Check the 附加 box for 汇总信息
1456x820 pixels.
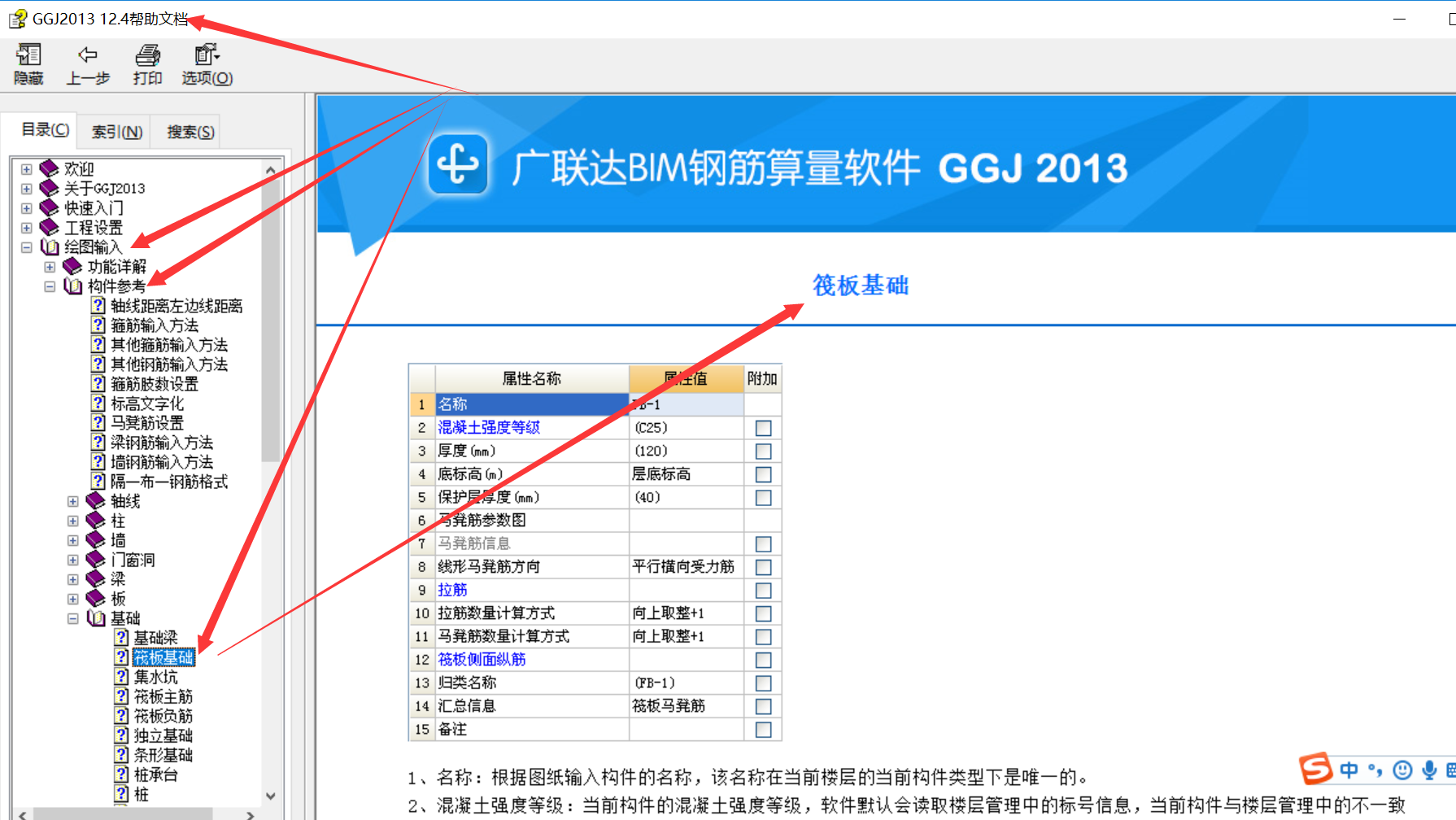point(763,706)
